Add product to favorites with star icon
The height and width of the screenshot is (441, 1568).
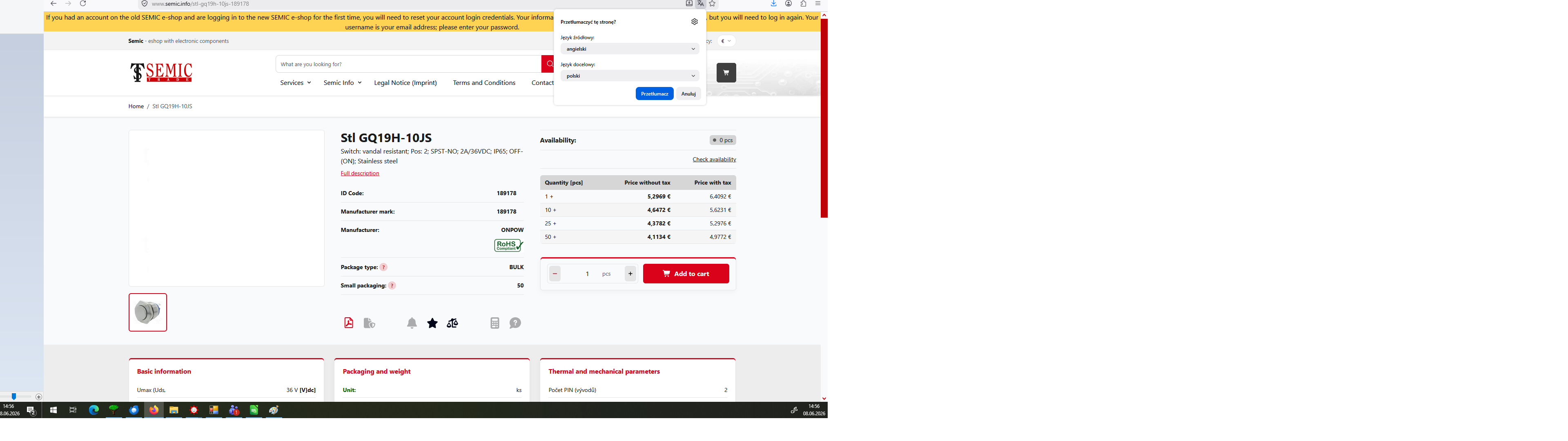432,323
